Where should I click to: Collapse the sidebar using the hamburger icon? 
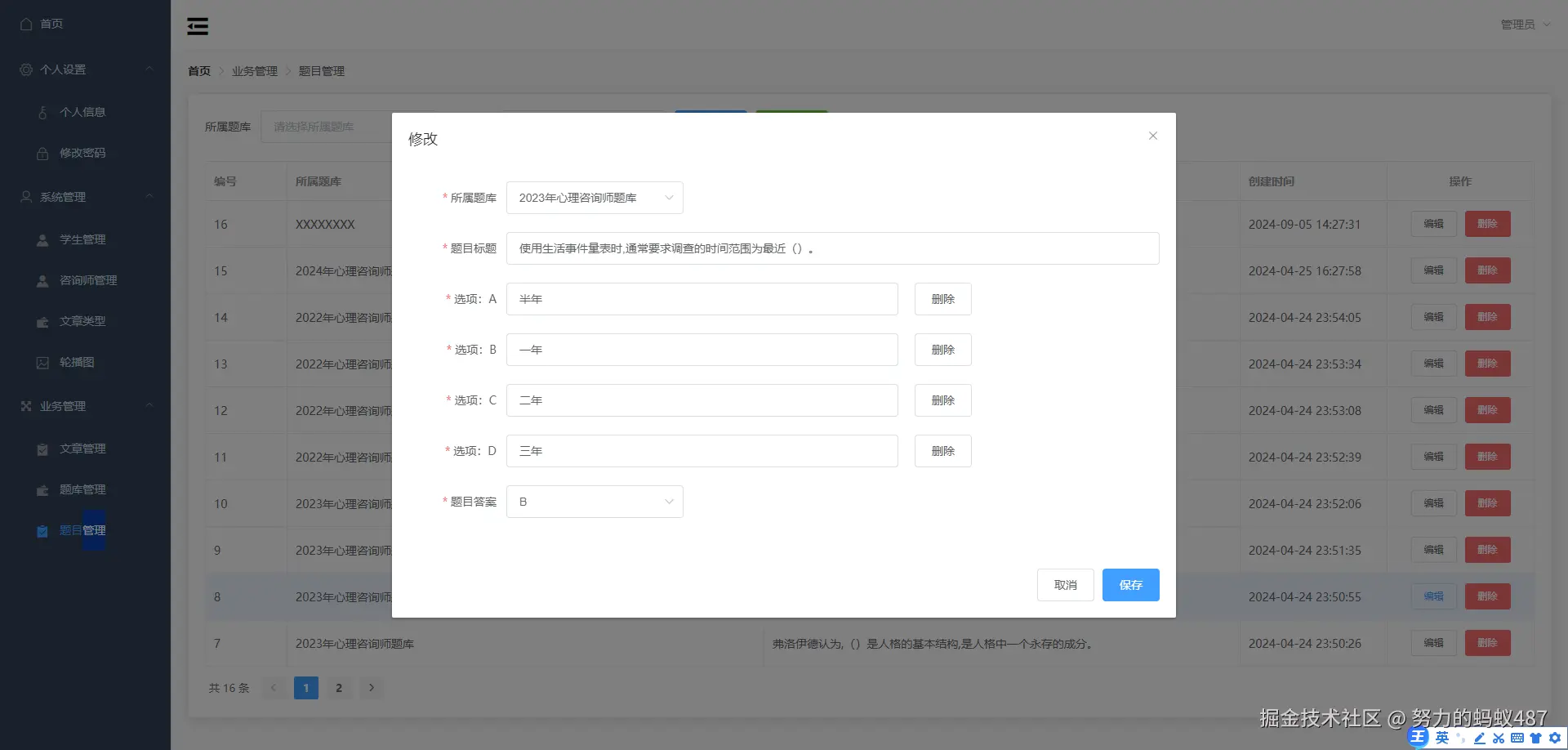(198, 25)
